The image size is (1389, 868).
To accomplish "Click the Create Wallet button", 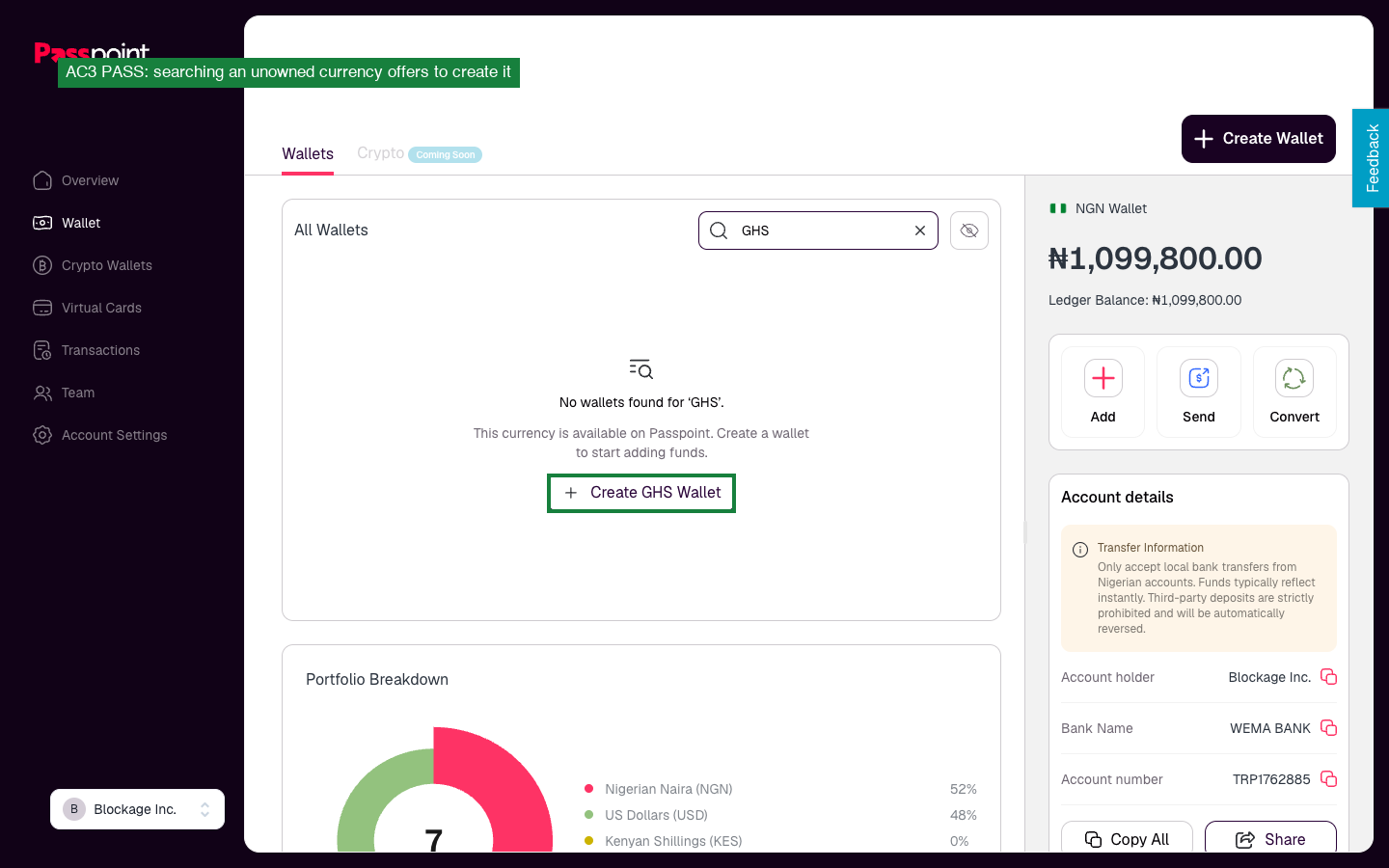I will (x=1259, y=139).
